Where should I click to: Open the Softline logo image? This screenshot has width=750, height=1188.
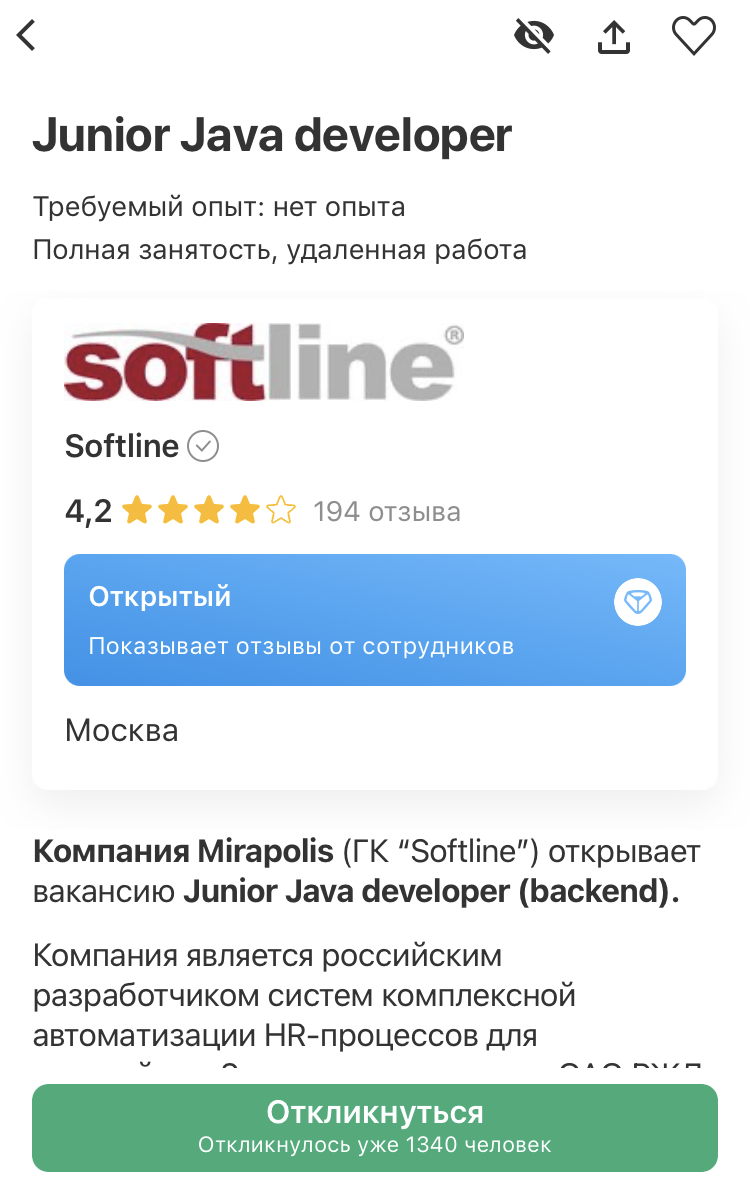(x=264, y=362)
